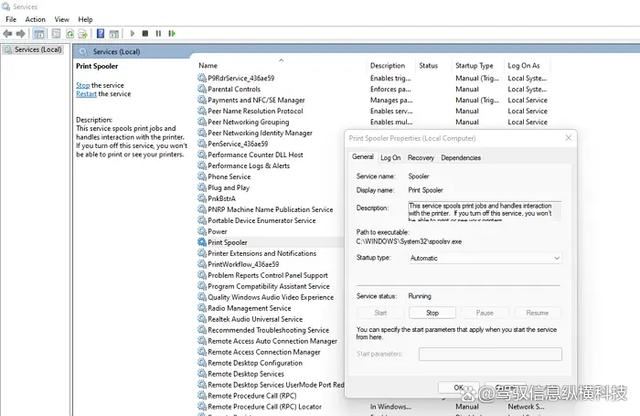
Task: Click the Pause Service toolbar icon
Action: [158, 33]
